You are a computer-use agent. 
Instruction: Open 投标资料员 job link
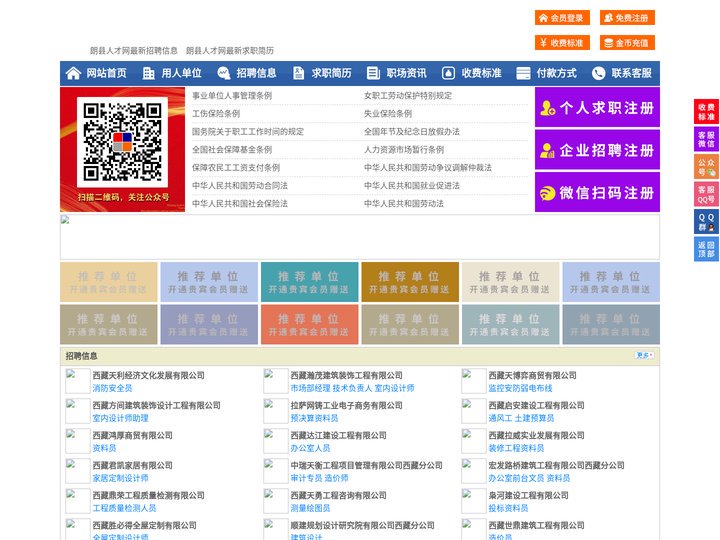pyautogui.click(x=508, y=508)
